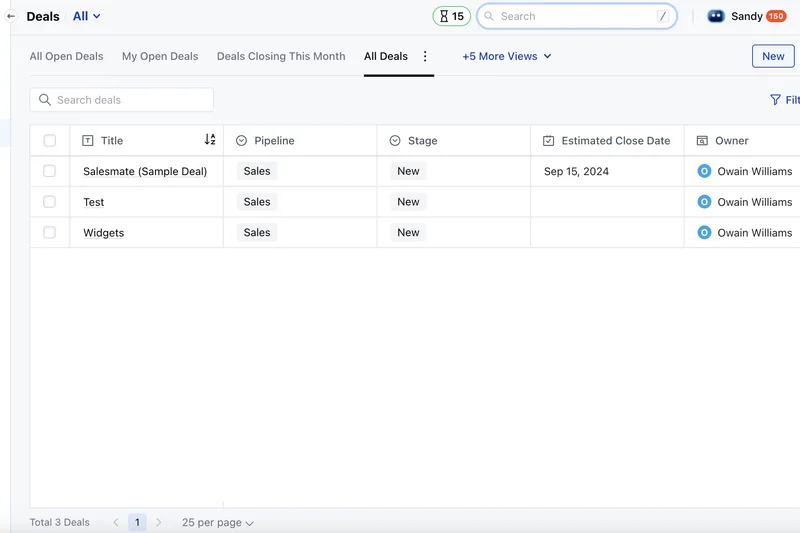Switch to Deals Closing This Month tab
800x533 pixels.
tap(281, 57)
